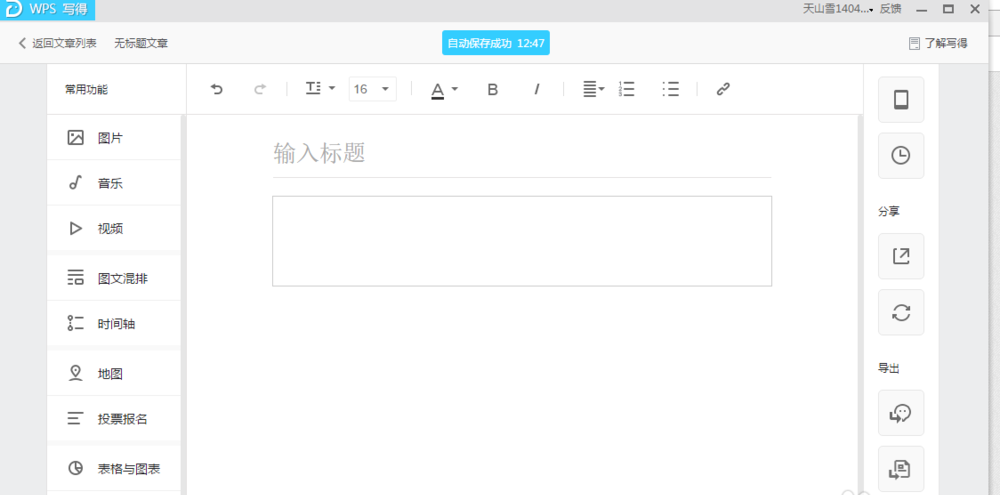This screenshot has width=1000, height=495.
Task: Expand text alignment dropdown
Action: tap(594, 89)
